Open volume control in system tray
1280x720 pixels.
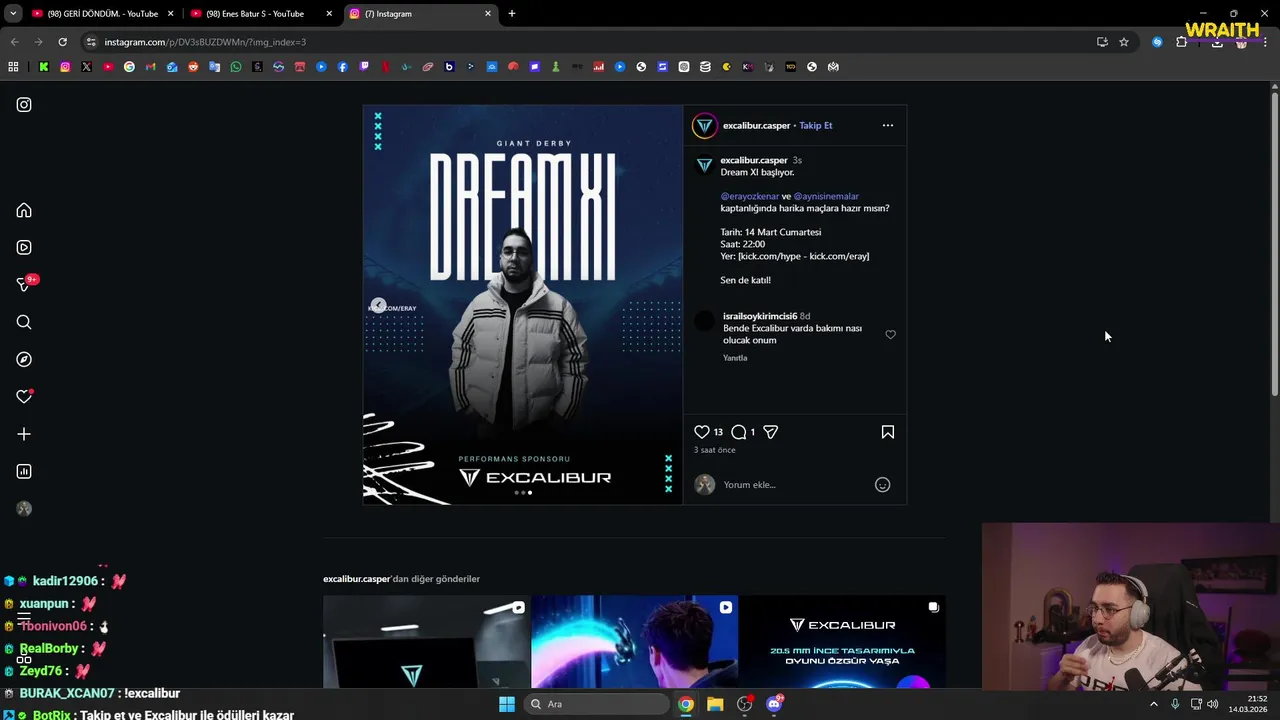pyautogui.click(x=1213, y=704)
